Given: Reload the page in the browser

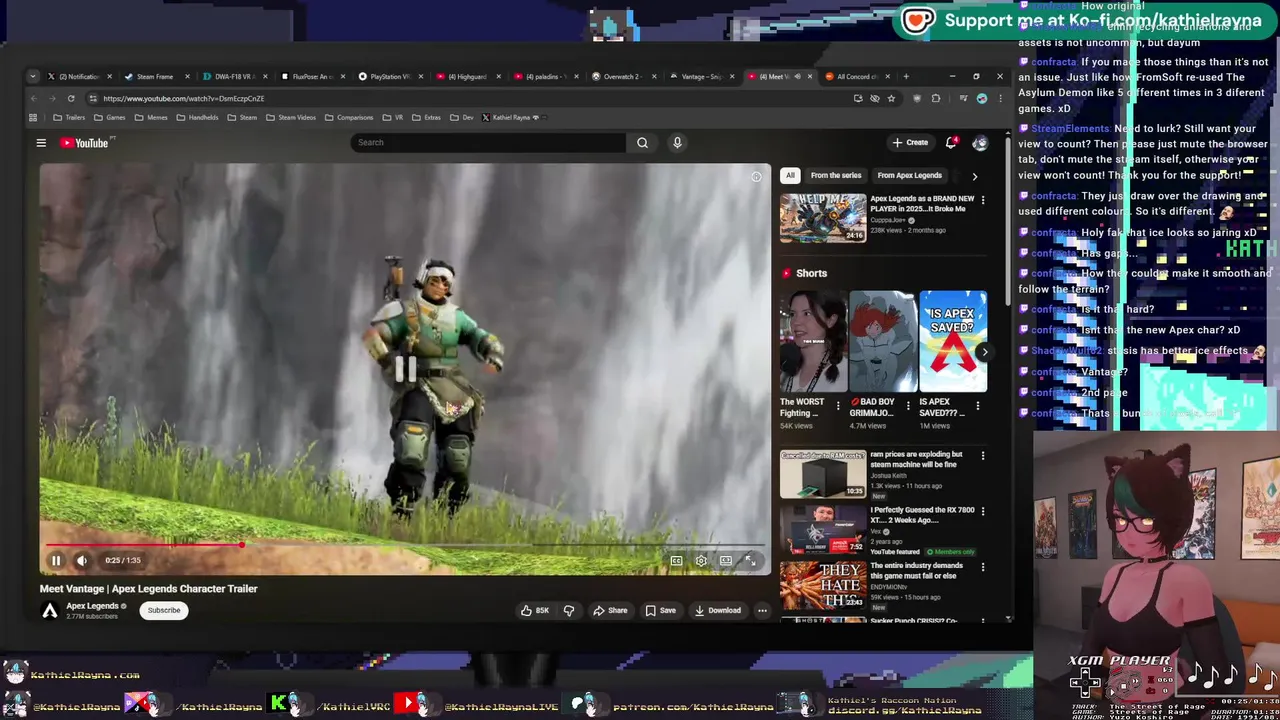Looking at the screenshot, I should coord(71,98).
